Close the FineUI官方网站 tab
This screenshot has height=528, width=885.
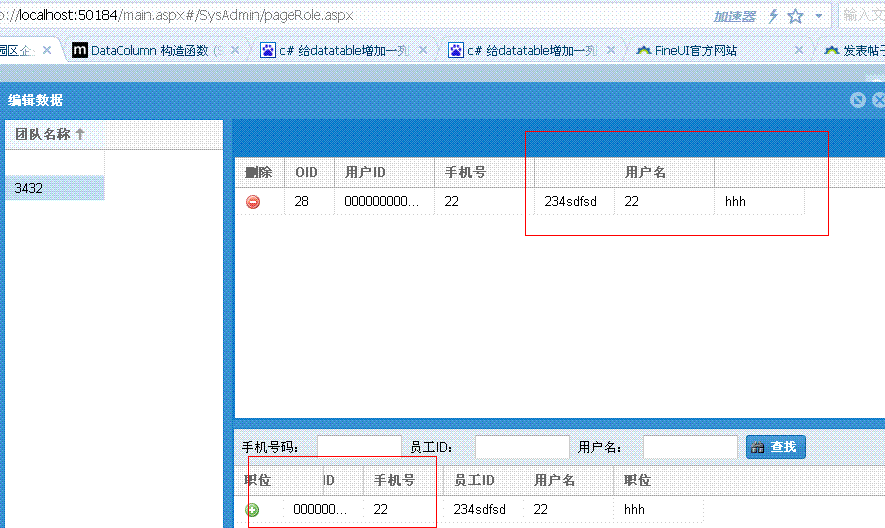pyautogui.click(x=799, y=50)
